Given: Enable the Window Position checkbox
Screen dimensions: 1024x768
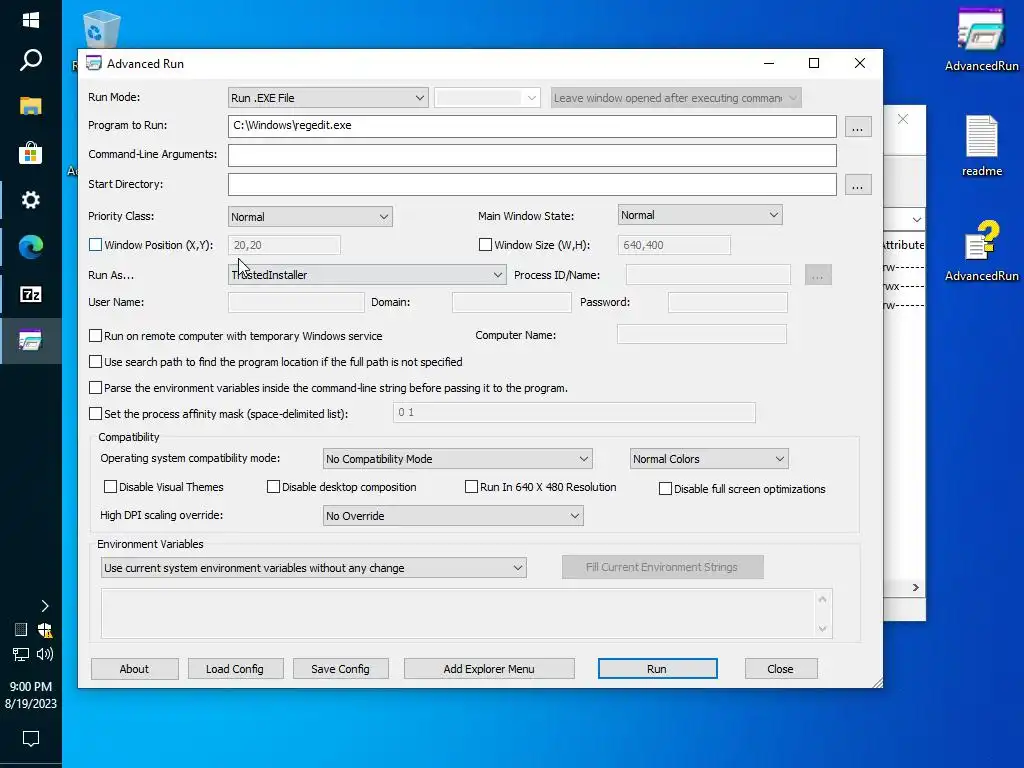Looking at the screenshot, I should [x=95, y=245].
